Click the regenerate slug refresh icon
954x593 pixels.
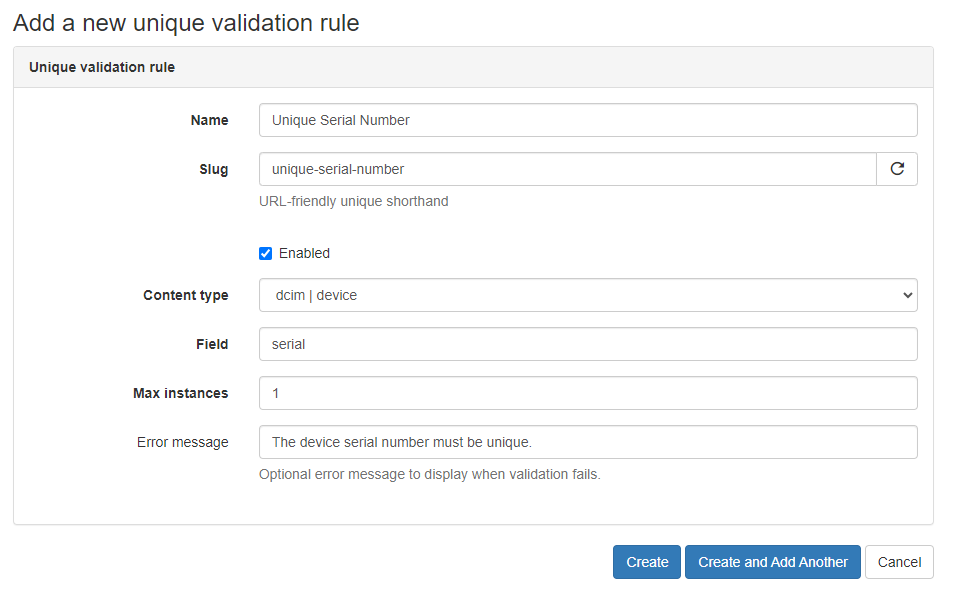897,169
